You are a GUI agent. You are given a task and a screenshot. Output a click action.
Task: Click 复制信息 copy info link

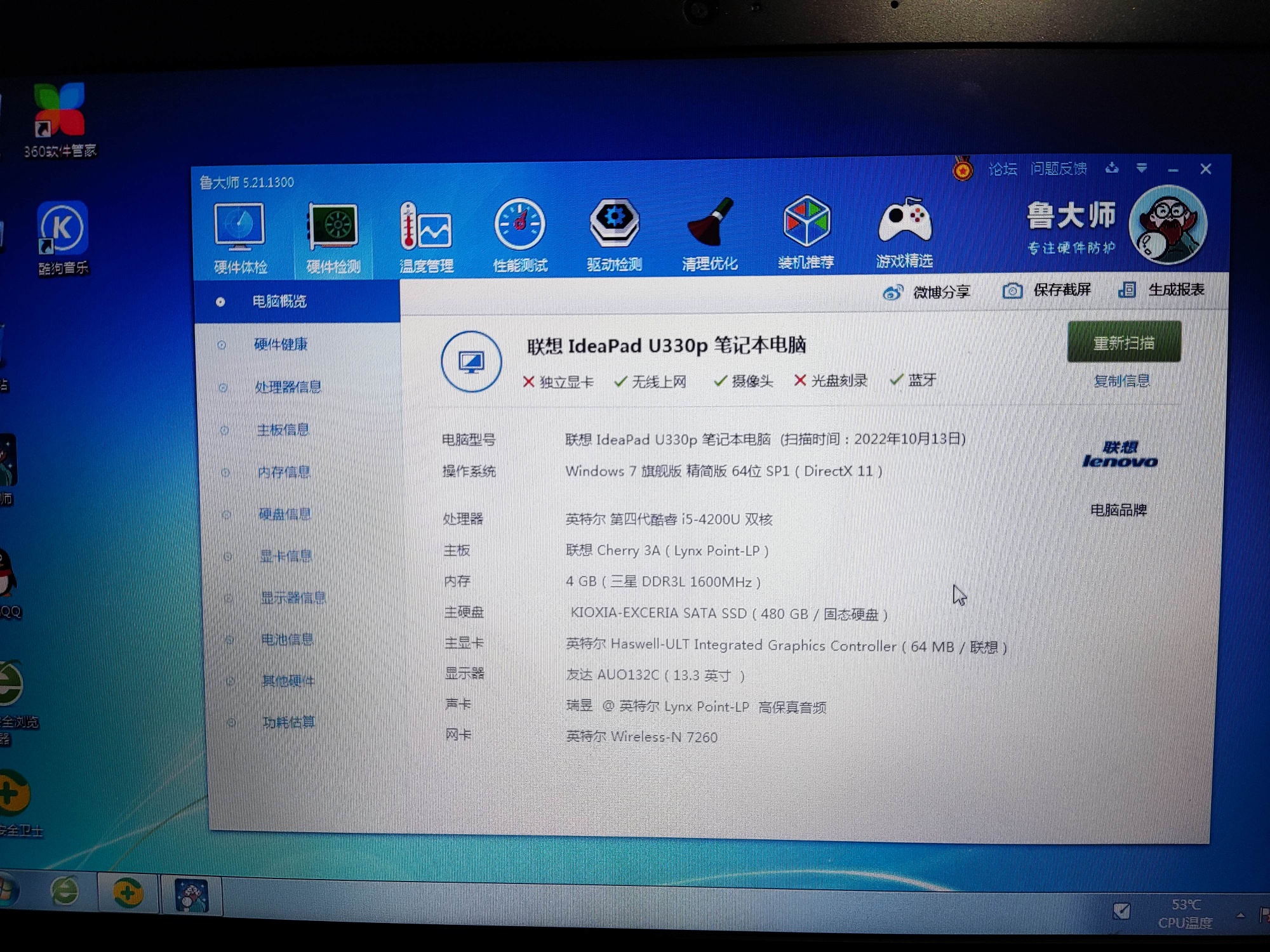pos(1121,381)
